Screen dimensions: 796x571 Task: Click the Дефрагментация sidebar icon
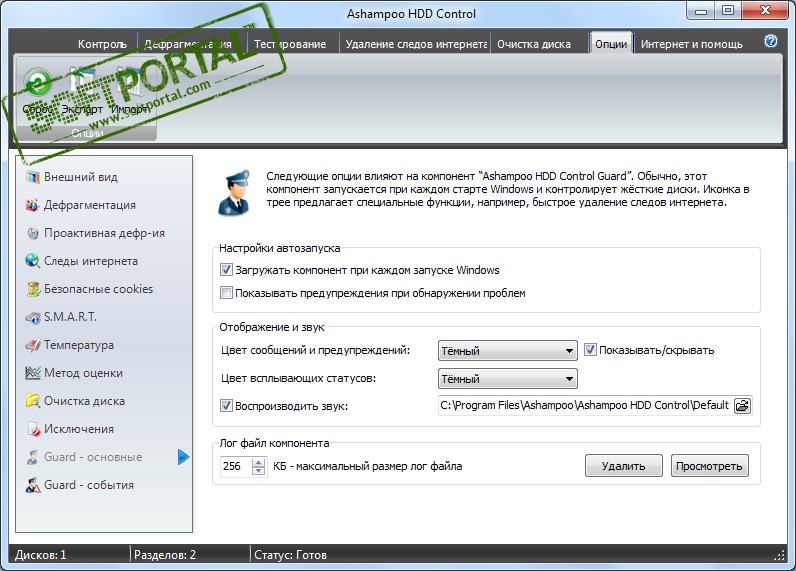click(x=33, y=205)
